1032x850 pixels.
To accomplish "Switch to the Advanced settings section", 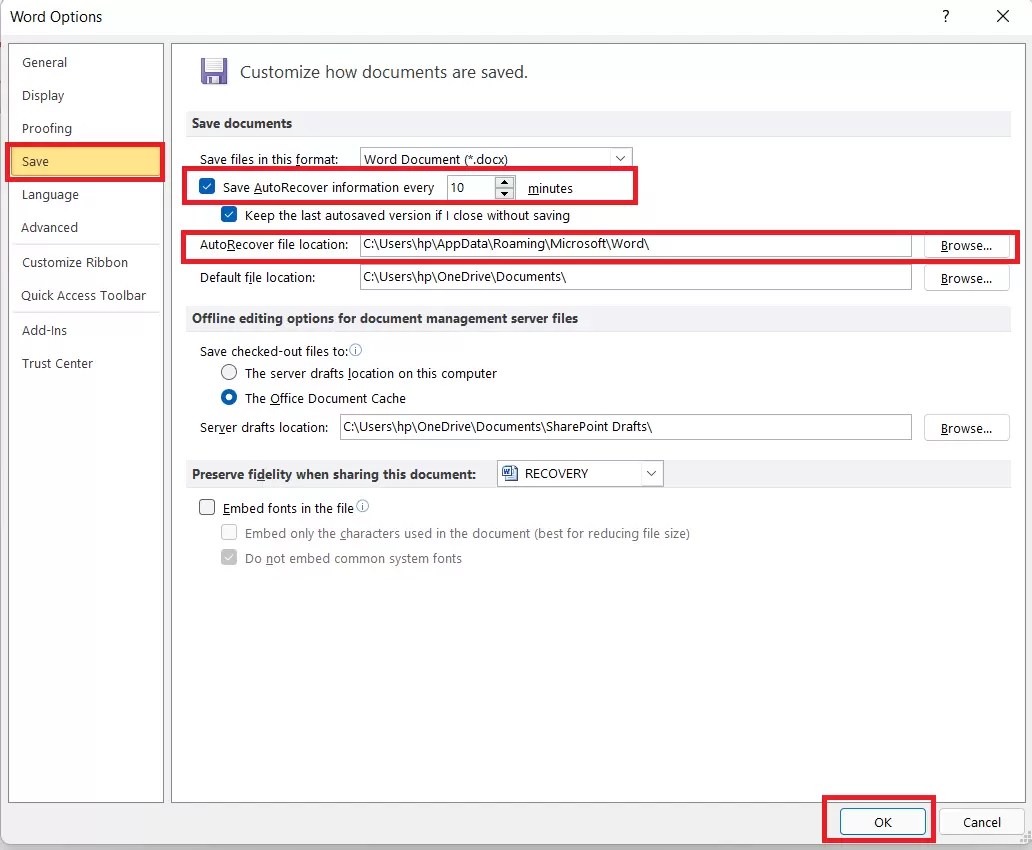I will 49,227.
